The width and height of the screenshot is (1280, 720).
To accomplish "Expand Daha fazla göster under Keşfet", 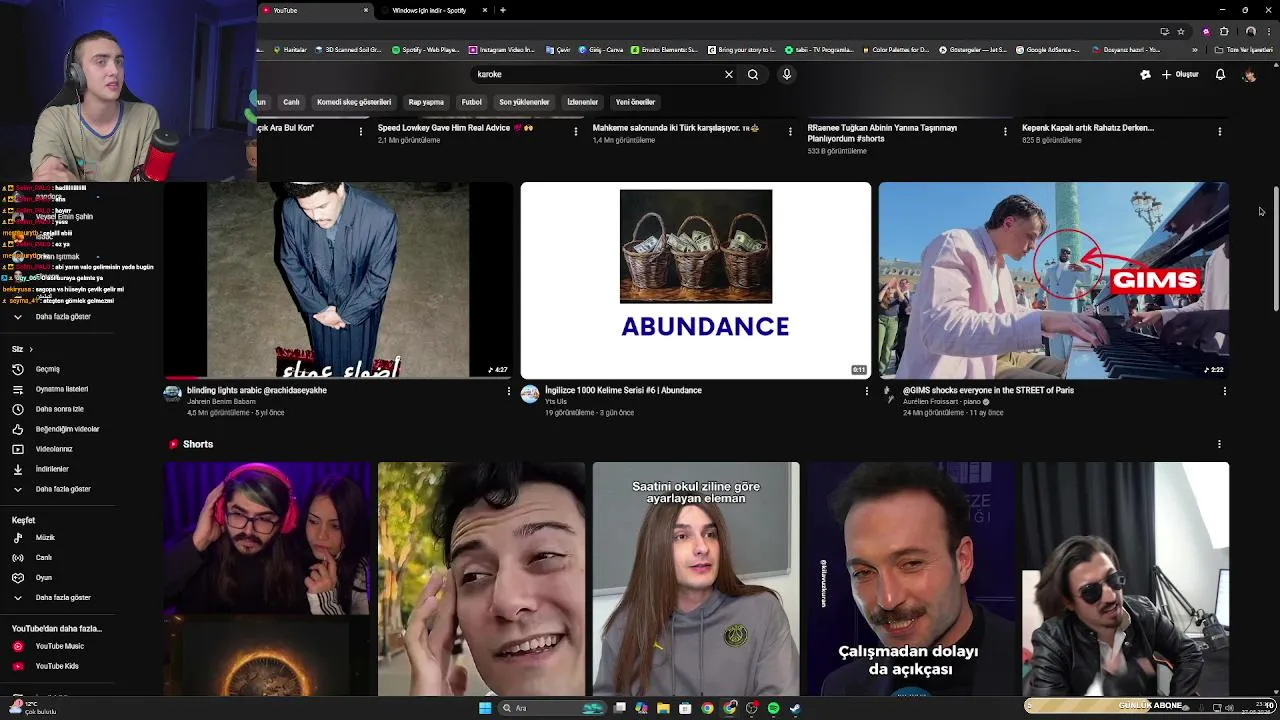I will 63,598.
